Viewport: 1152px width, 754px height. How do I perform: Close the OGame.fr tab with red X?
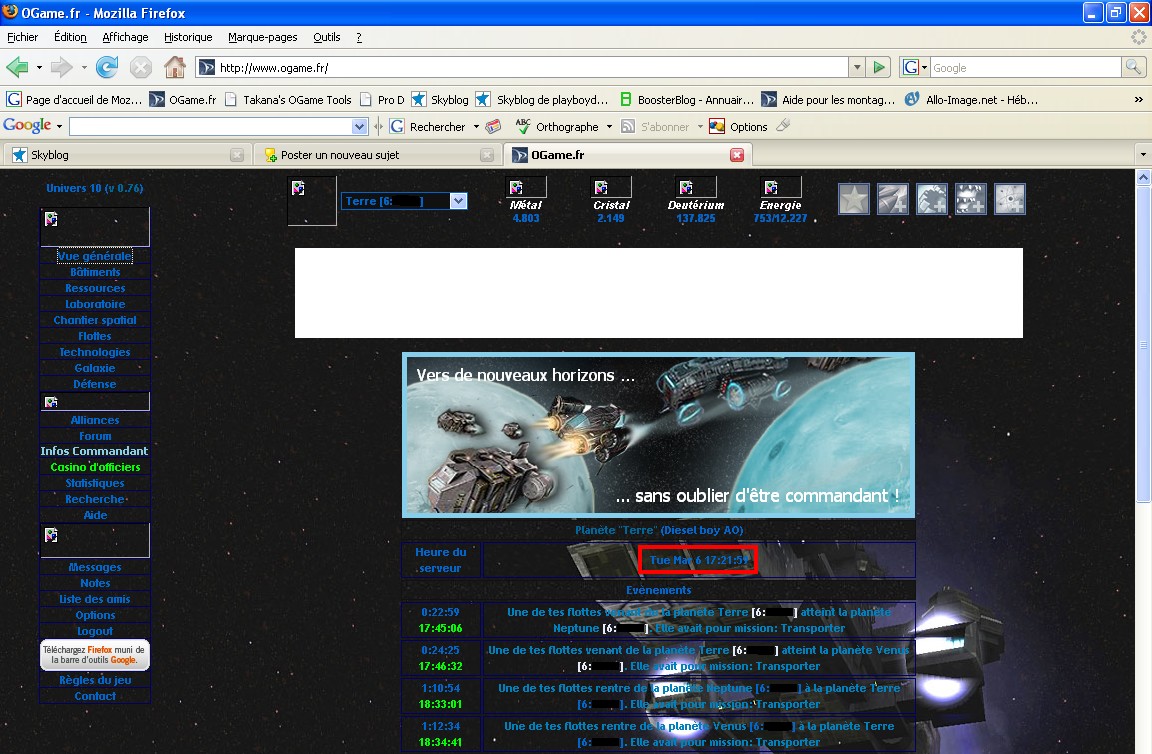[x=737, y=154]
